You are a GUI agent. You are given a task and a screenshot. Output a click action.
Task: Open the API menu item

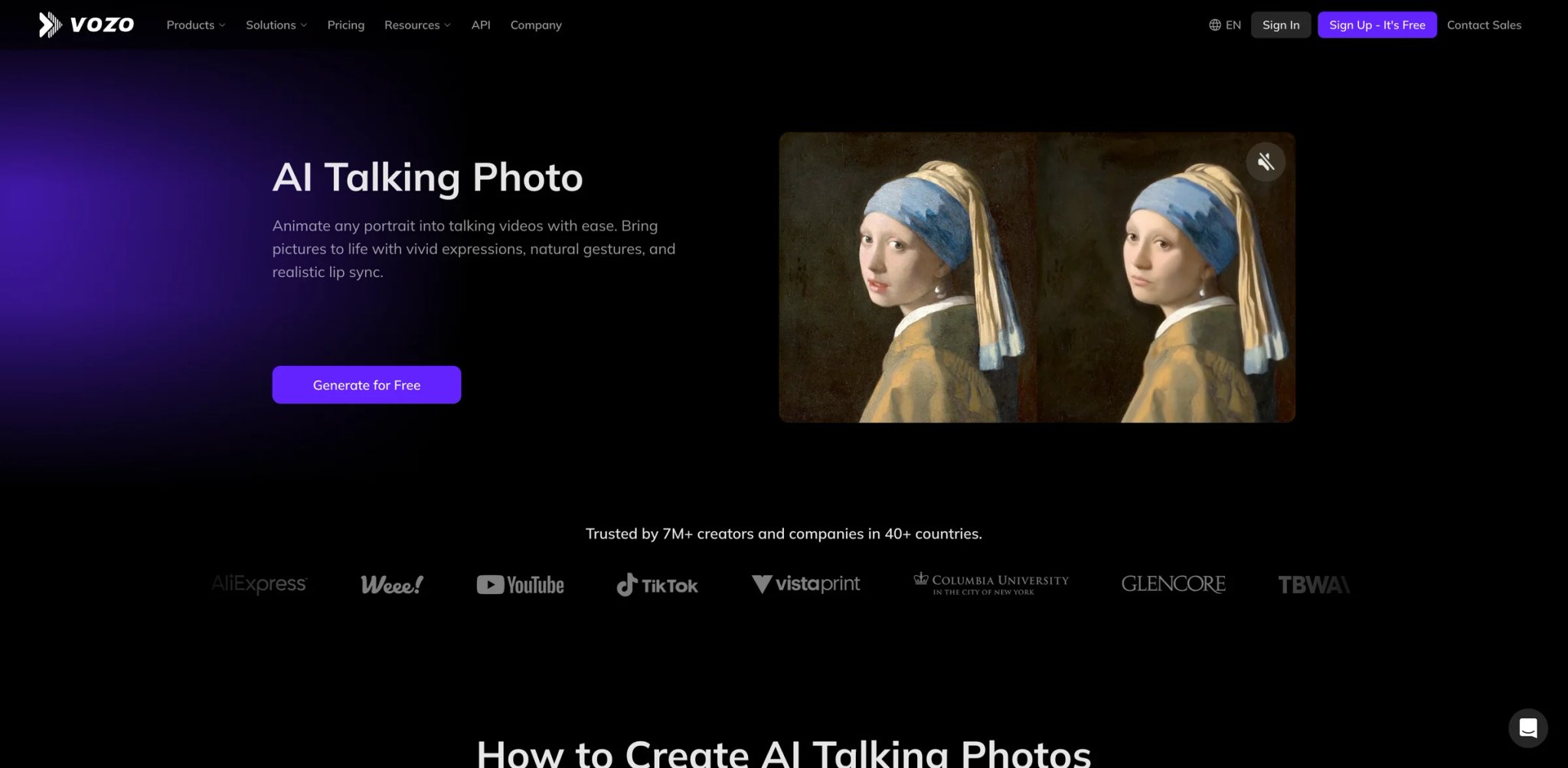(x=481, y=25)
